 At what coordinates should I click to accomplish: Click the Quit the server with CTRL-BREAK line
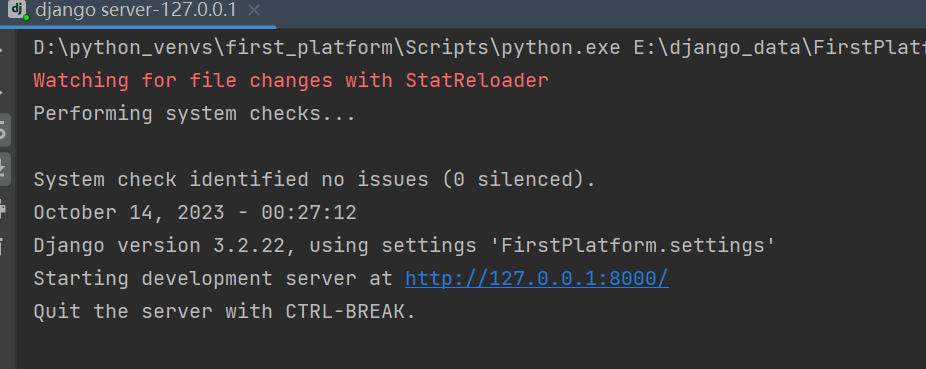click(225, 311)
